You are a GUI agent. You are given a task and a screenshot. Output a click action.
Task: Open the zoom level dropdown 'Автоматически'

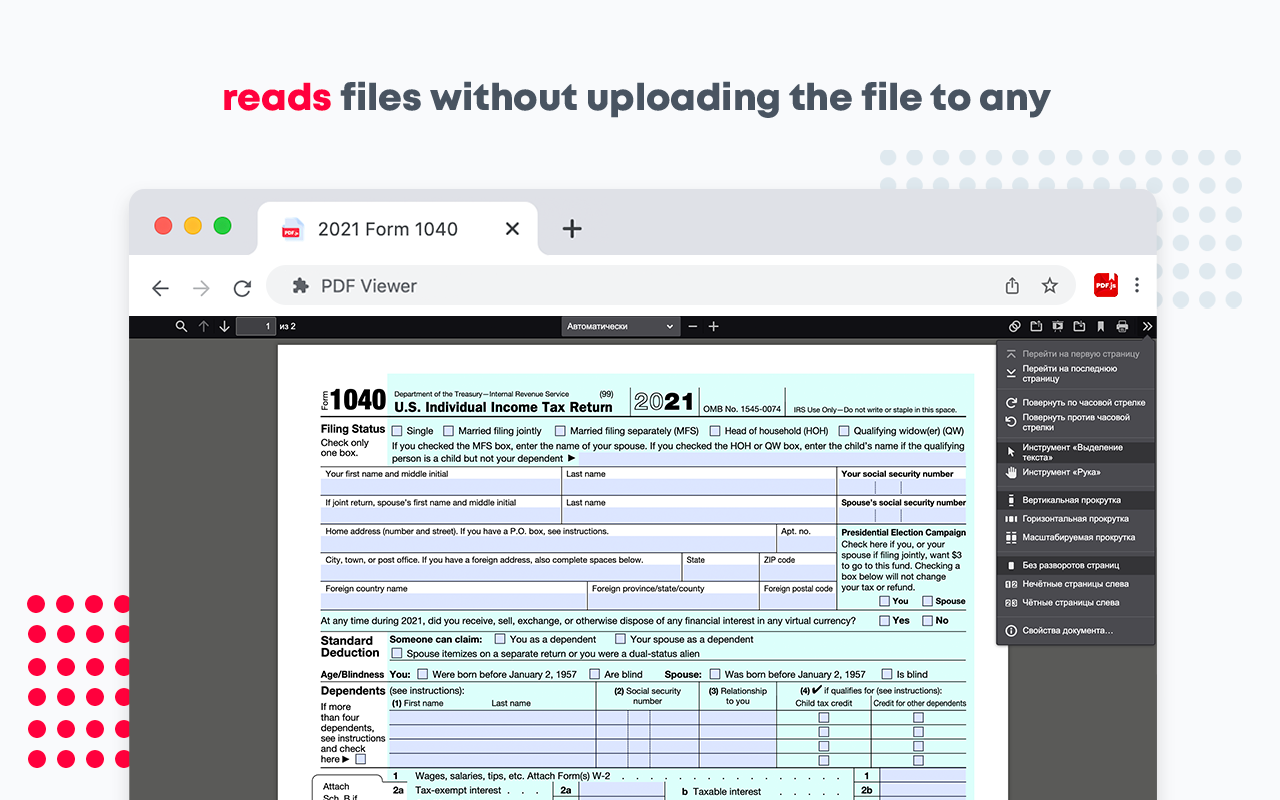coord(621,326)
